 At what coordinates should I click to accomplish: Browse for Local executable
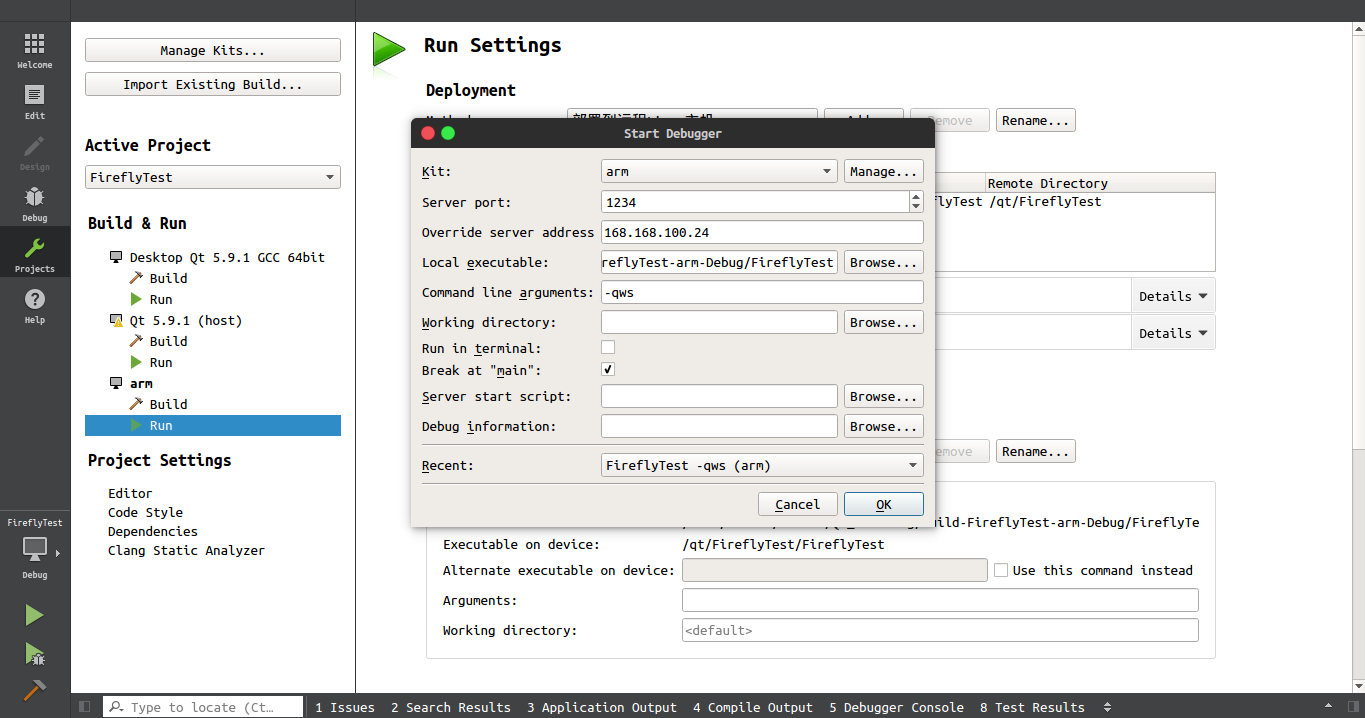click(884, 262)
